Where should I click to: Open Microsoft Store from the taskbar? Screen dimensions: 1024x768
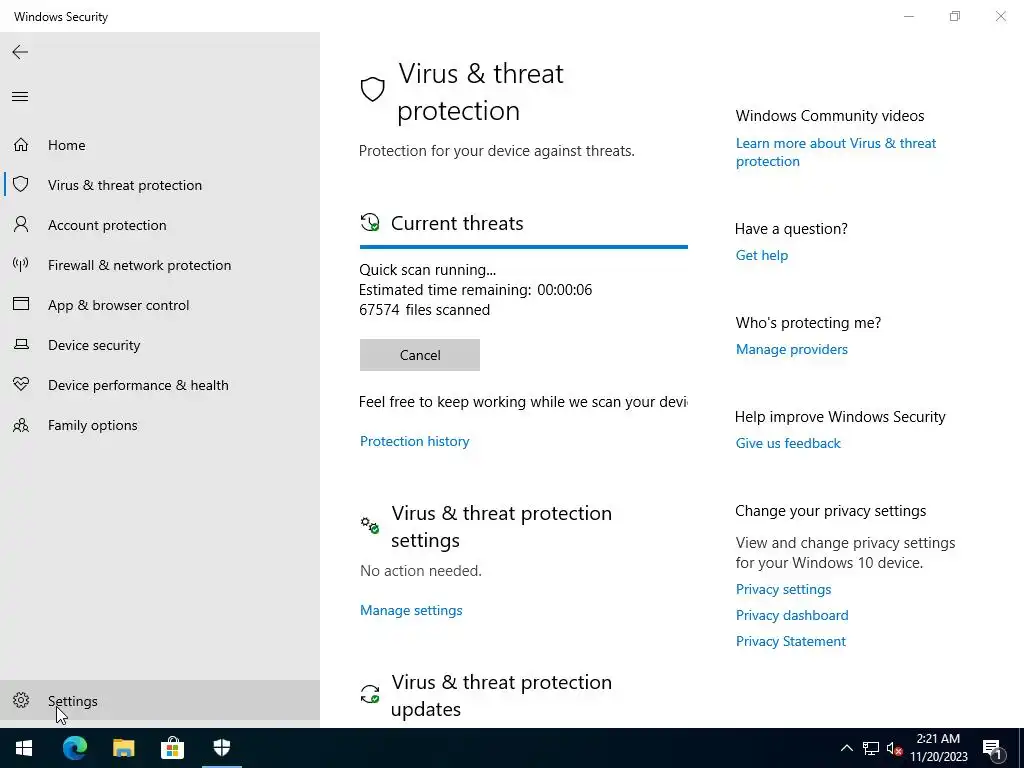pyautogui.click(x=172, y=748)
